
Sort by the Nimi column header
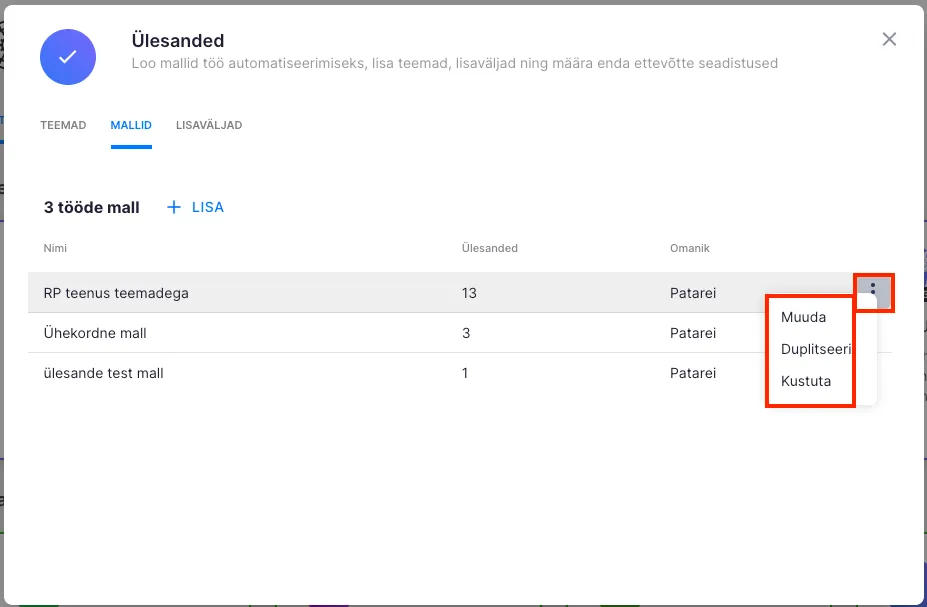click(55, 248)
